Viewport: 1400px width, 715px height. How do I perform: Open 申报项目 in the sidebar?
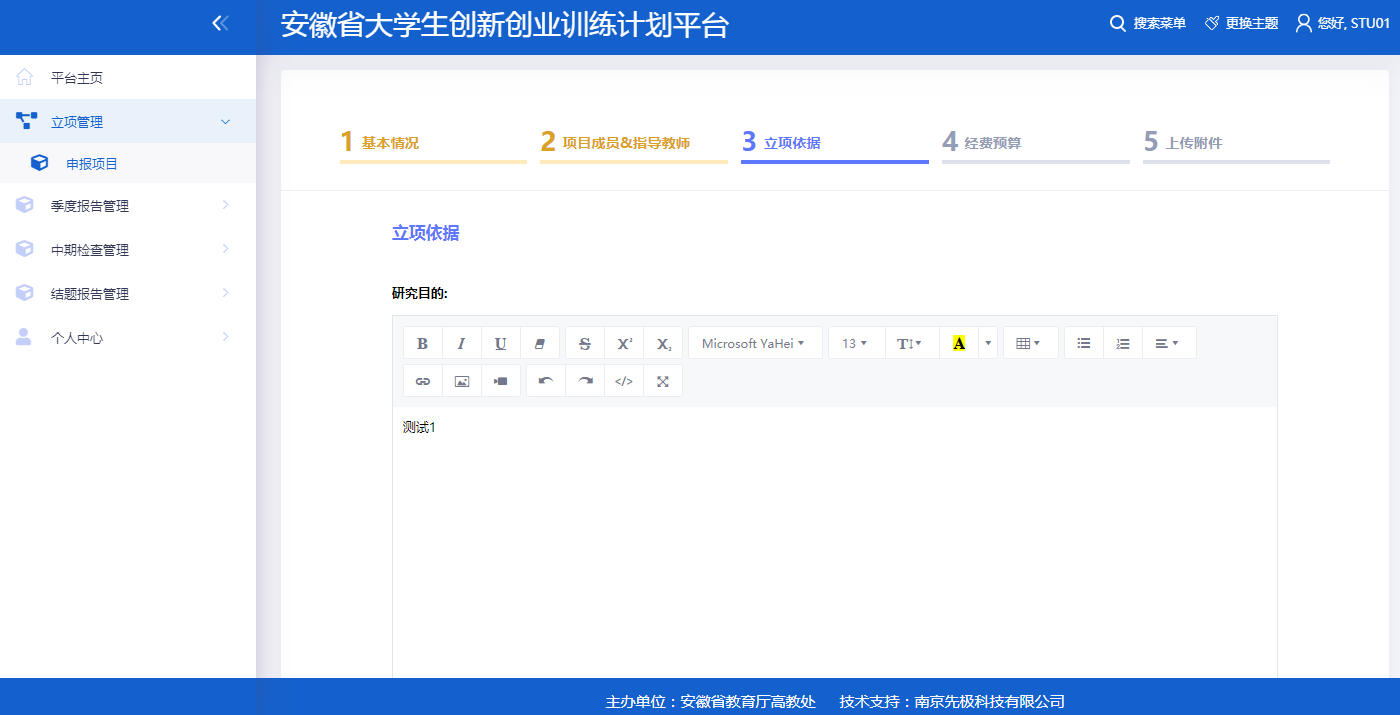click(x=92, y=163)
